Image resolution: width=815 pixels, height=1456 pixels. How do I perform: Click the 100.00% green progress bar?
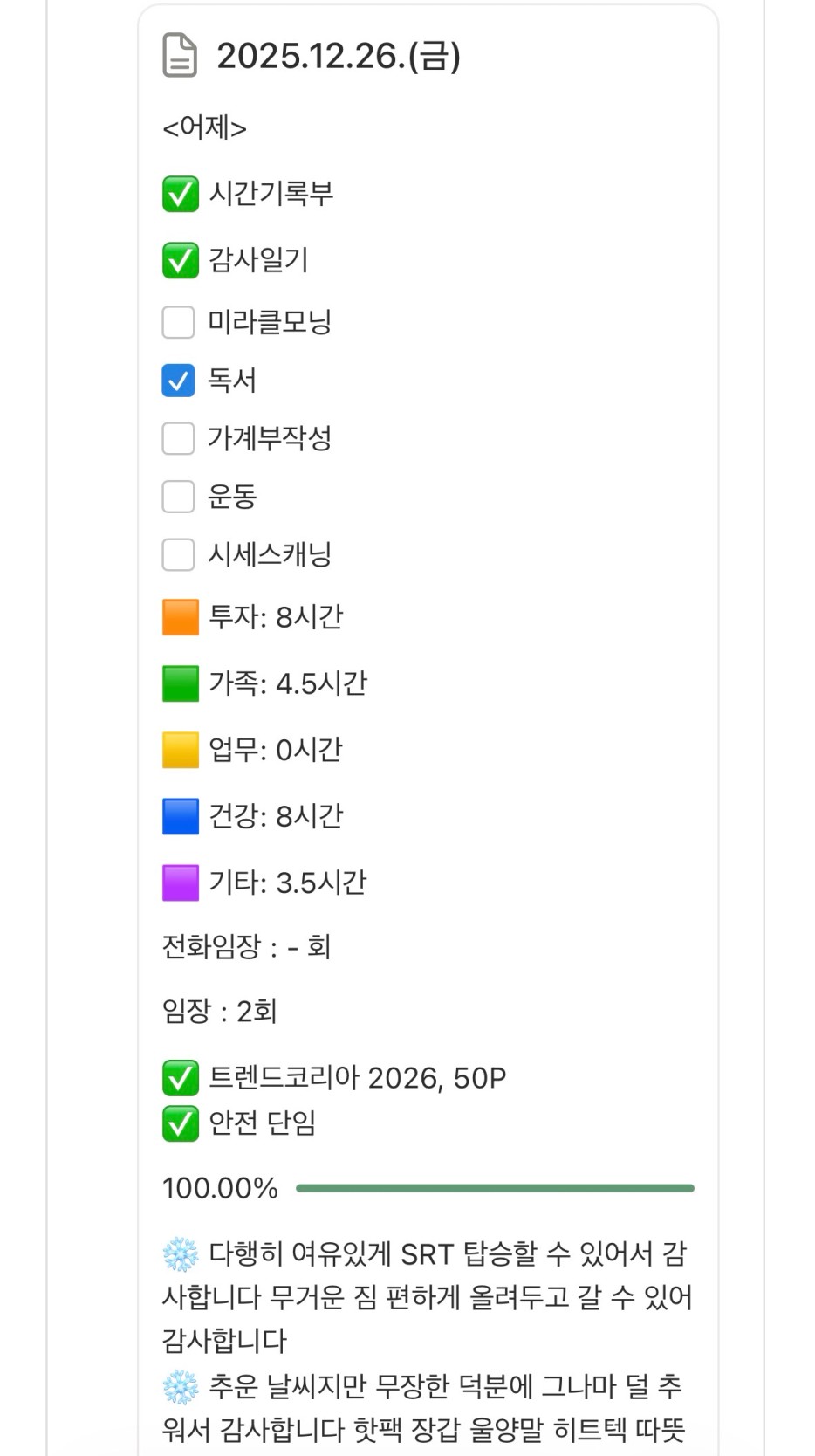(495, 1188)
